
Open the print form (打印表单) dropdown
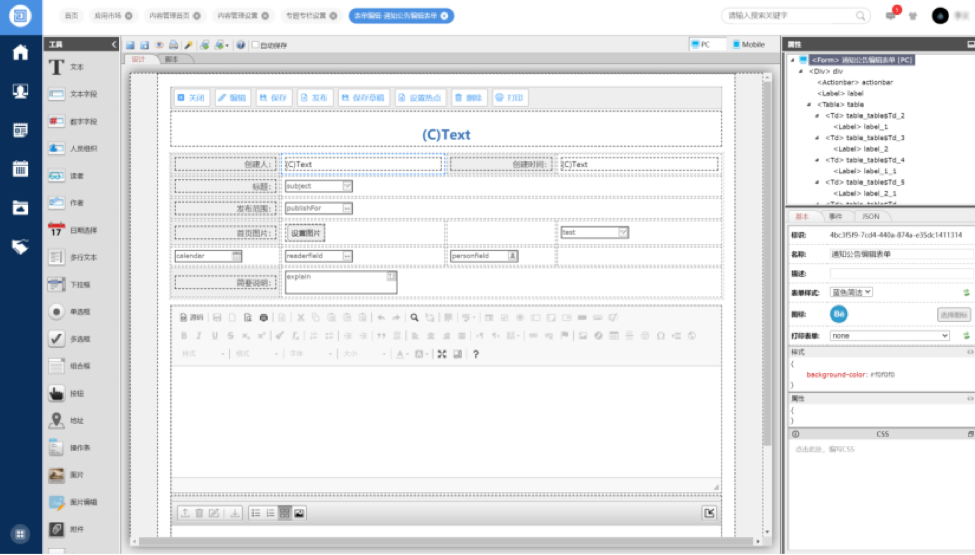pyautogui.click(x=889, y=336)
